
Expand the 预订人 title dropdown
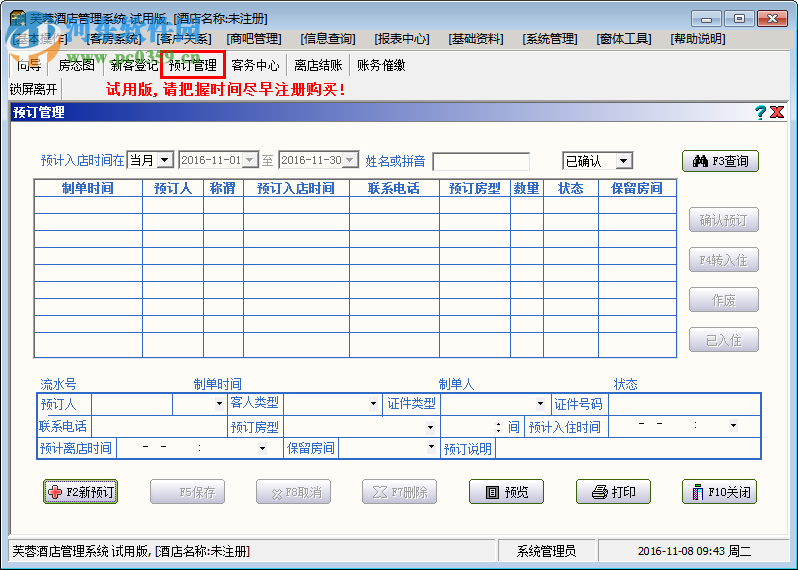point(219,404)
